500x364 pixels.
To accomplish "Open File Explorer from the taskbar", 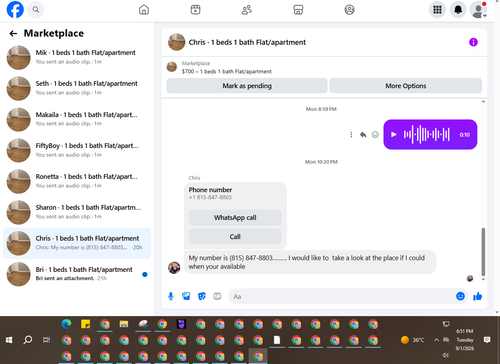I will [x=124, y=324].
